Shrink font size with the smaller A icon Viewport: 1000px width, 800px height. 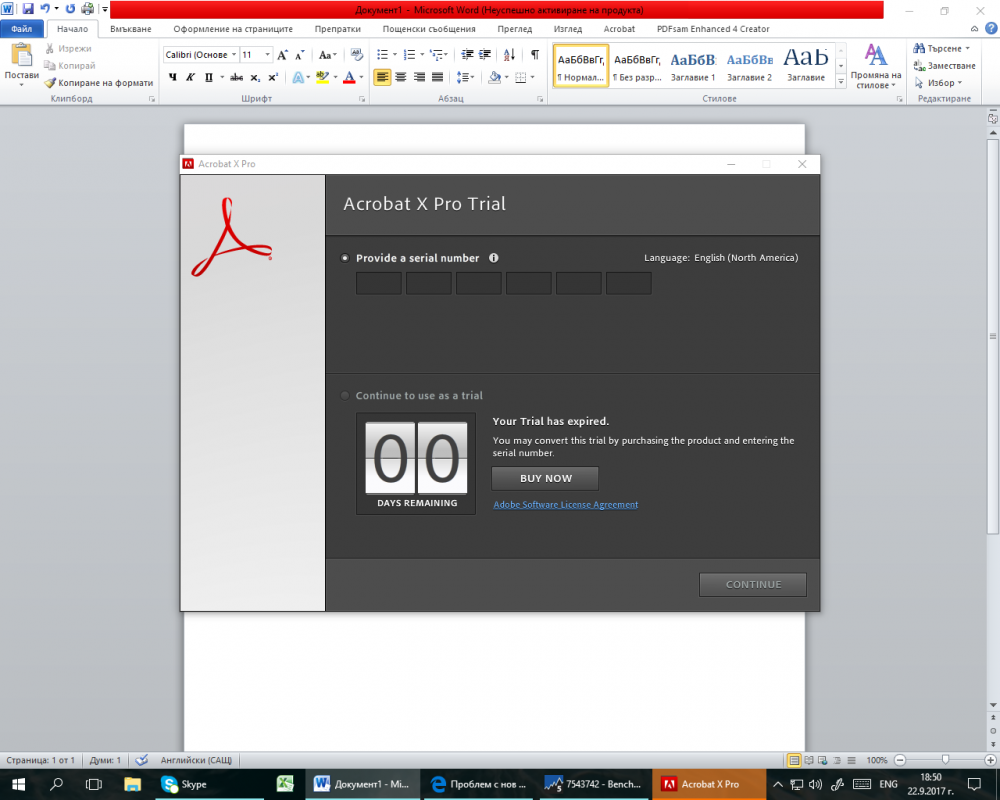click(x=299, y=55)
